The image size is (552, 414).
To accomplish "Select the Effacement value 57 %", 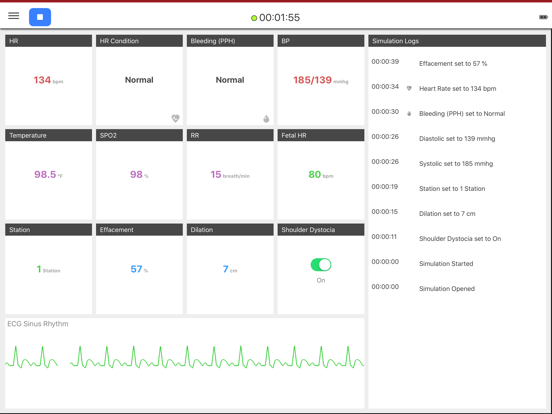I will [x=139, y=269].
